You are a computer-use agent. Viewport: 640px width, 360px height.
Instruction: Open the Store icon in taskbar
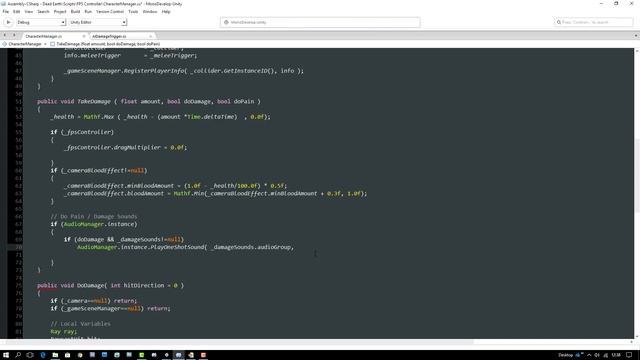point(67,355)
